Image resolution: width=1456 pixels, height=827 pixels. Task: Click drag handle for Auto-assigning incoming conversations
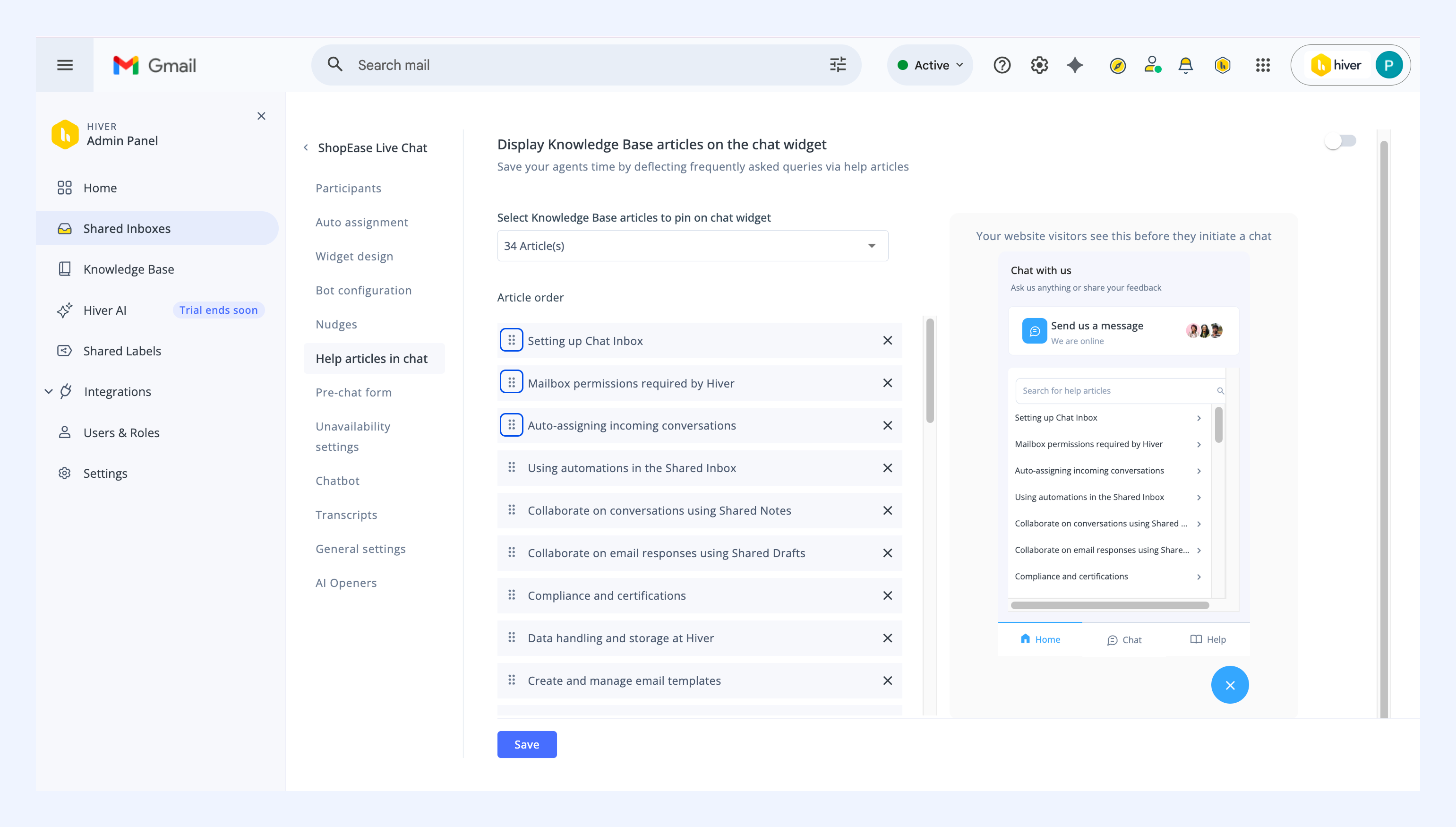point(511,425)
